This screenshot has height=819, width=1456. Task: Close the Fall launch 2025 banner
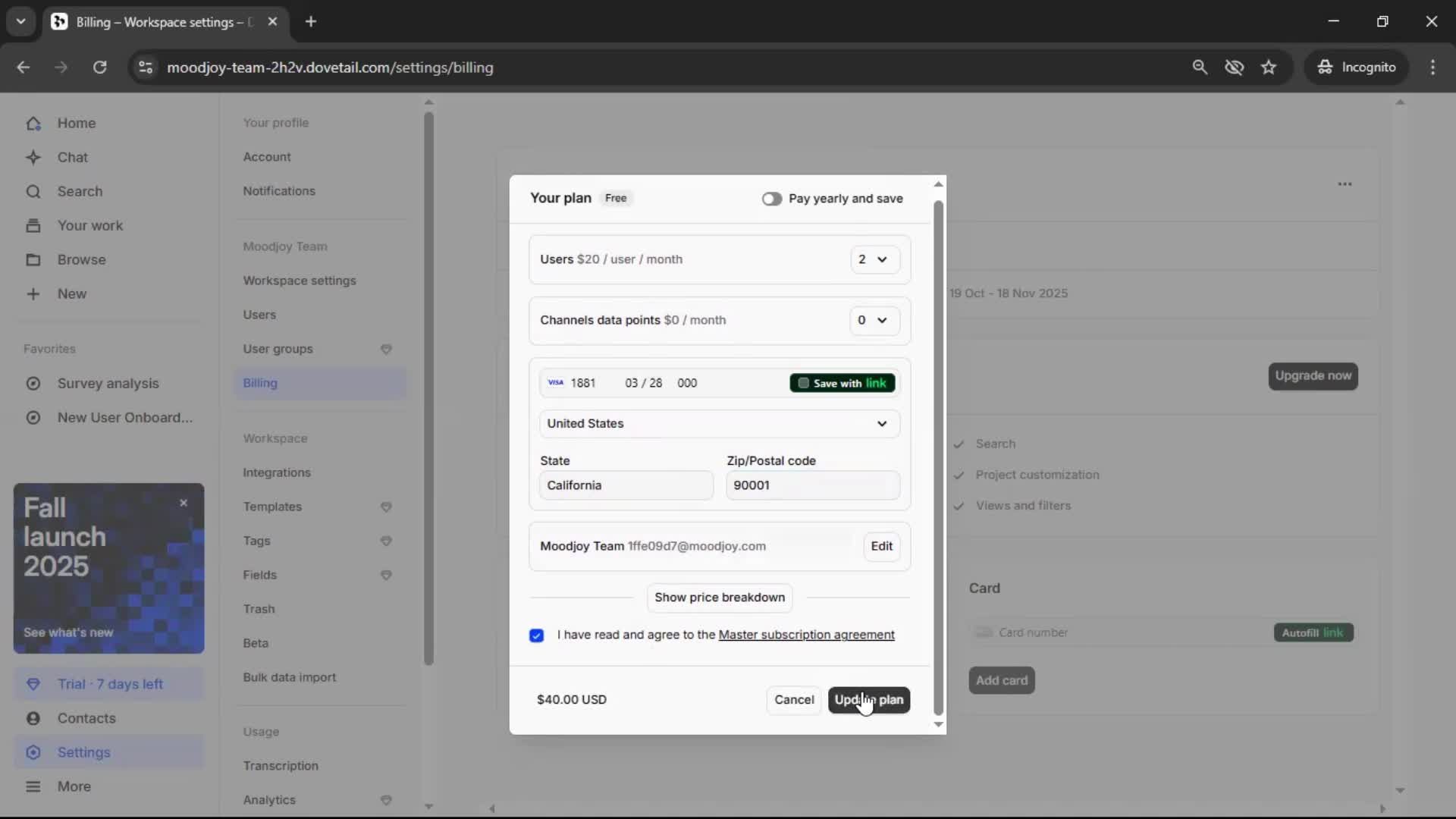pos(184,503)
